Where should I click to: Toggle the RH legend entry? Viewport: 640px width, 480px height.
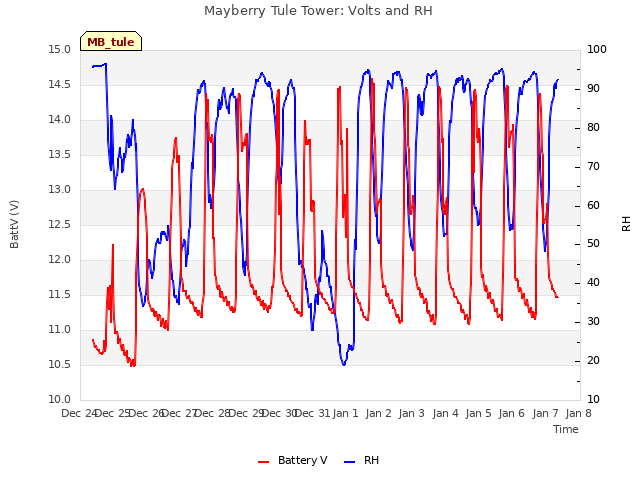(362, 460)
